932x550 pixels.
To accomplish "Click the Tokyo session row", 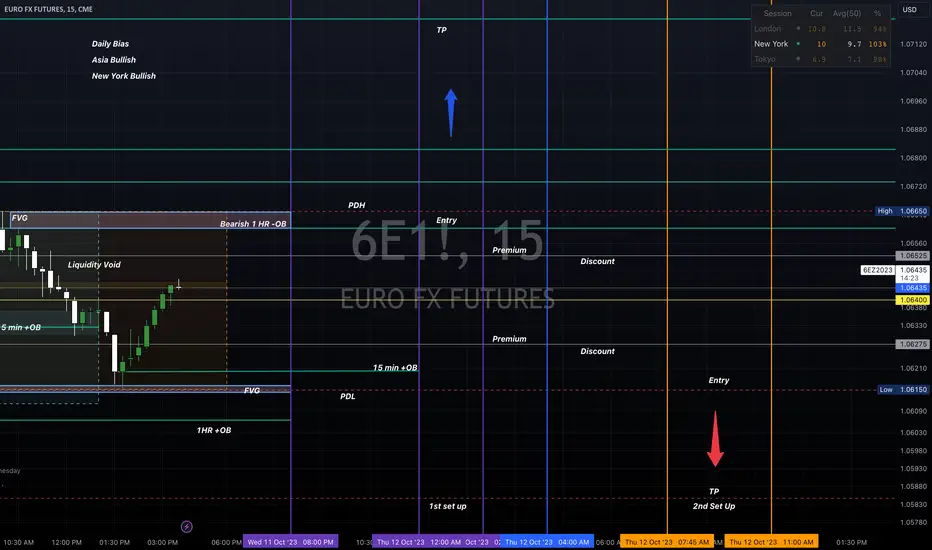I will click(820, 59).
